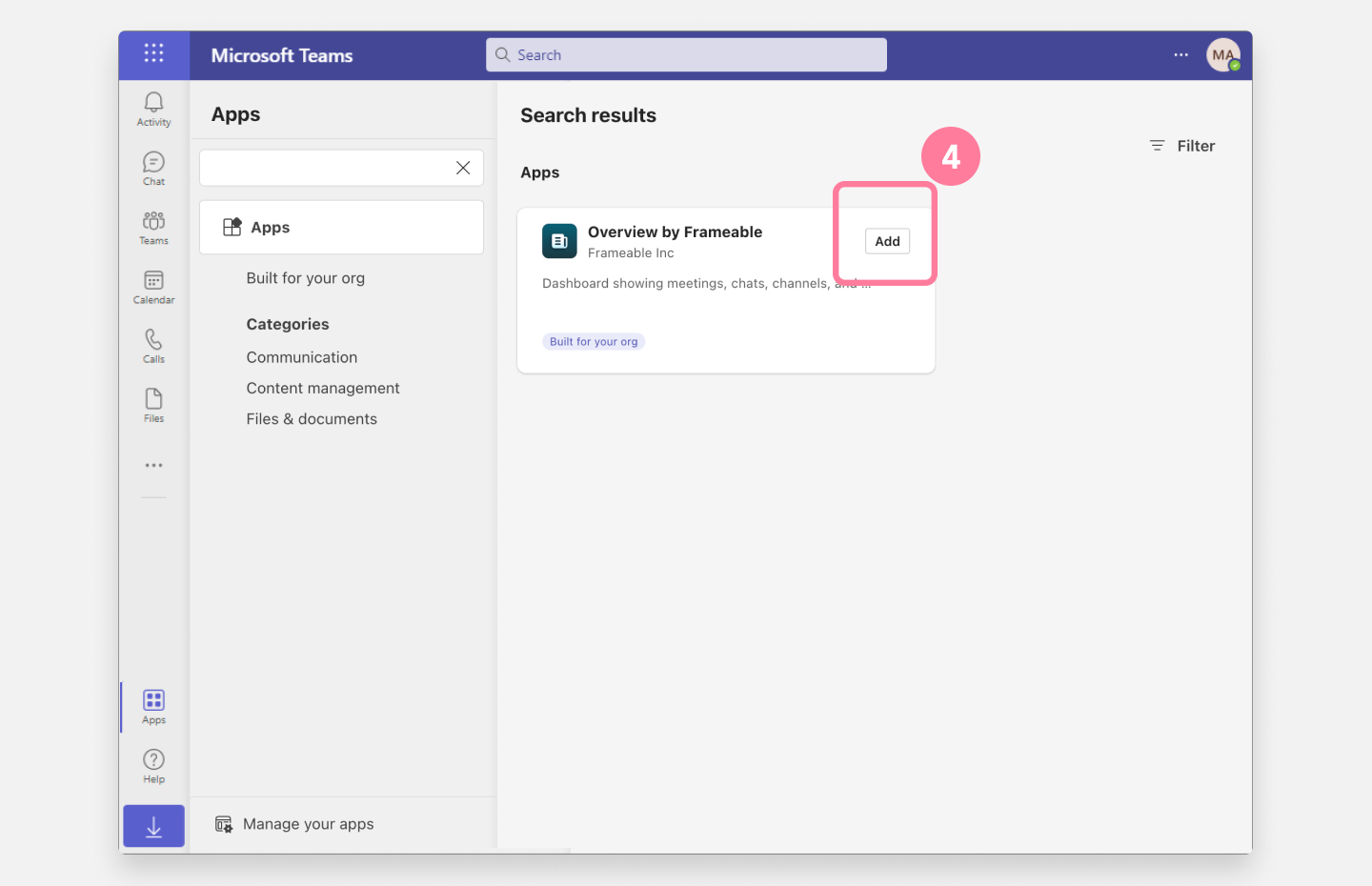Open Help from the sidebar
This screenshot has width=1372, height=886.
[x=153, y=766]
